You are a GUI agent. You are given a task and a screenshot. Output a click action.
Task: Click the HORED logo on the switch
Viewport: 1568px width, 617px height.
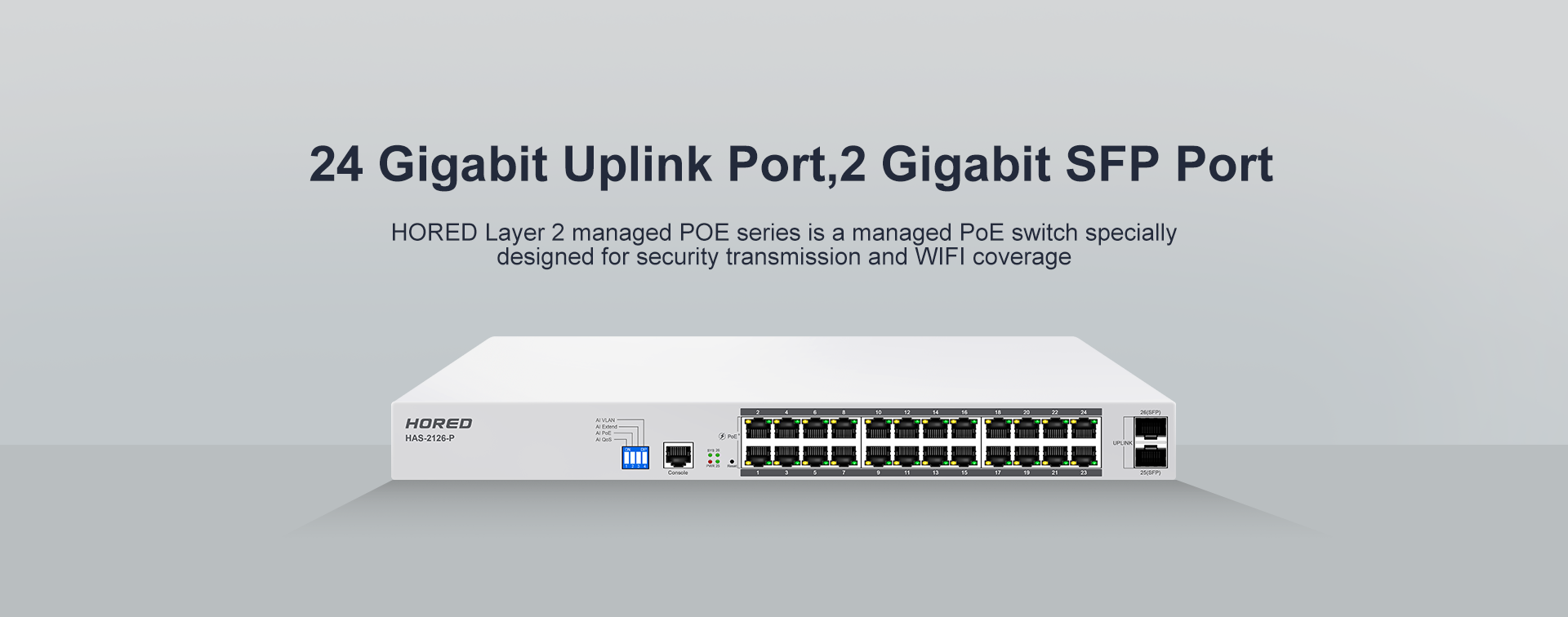pyautogui.click(x=439, y=424)
